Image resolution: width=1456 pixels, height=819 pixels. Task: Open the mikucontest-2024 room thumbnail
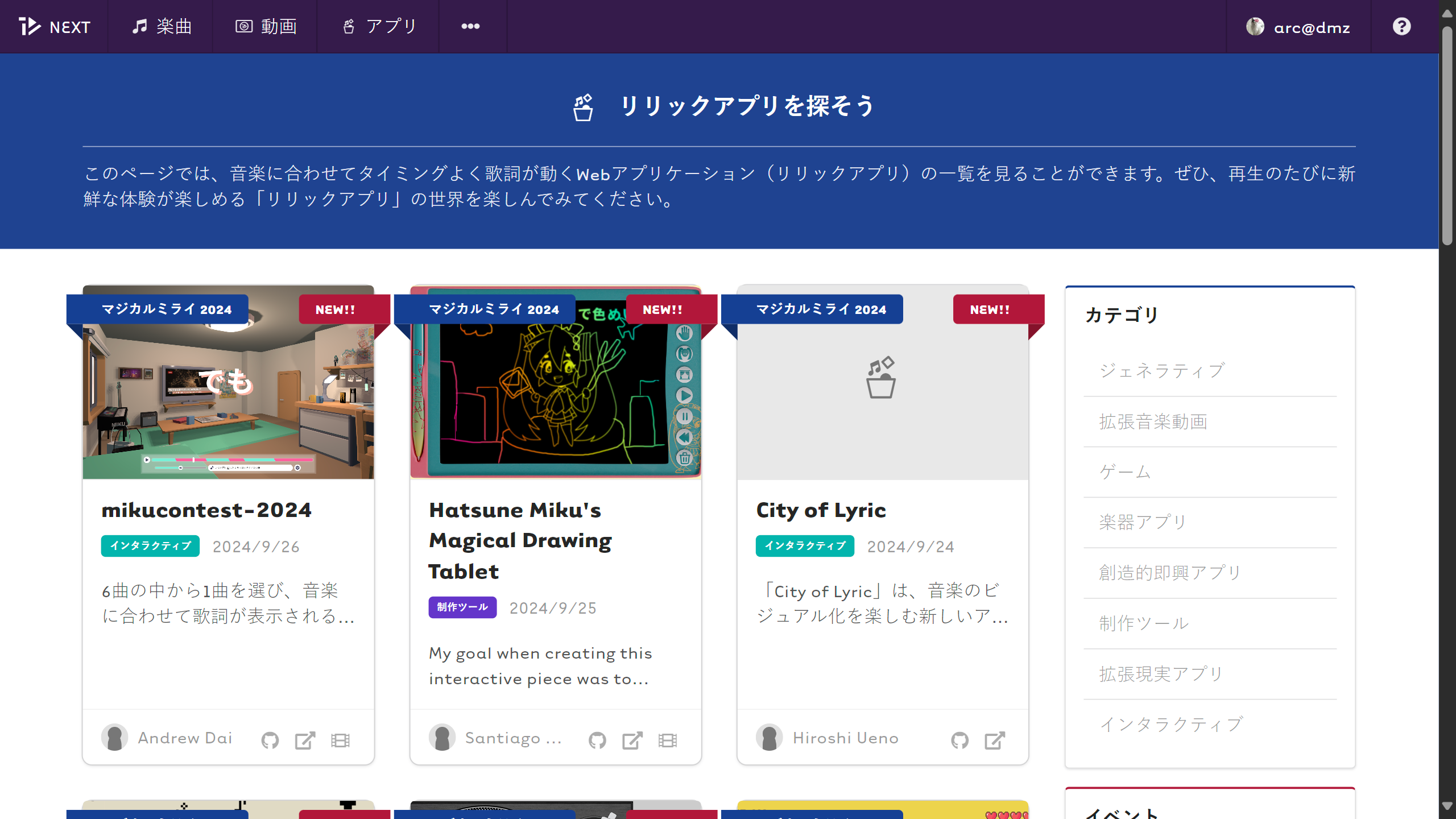coord(228,398)
